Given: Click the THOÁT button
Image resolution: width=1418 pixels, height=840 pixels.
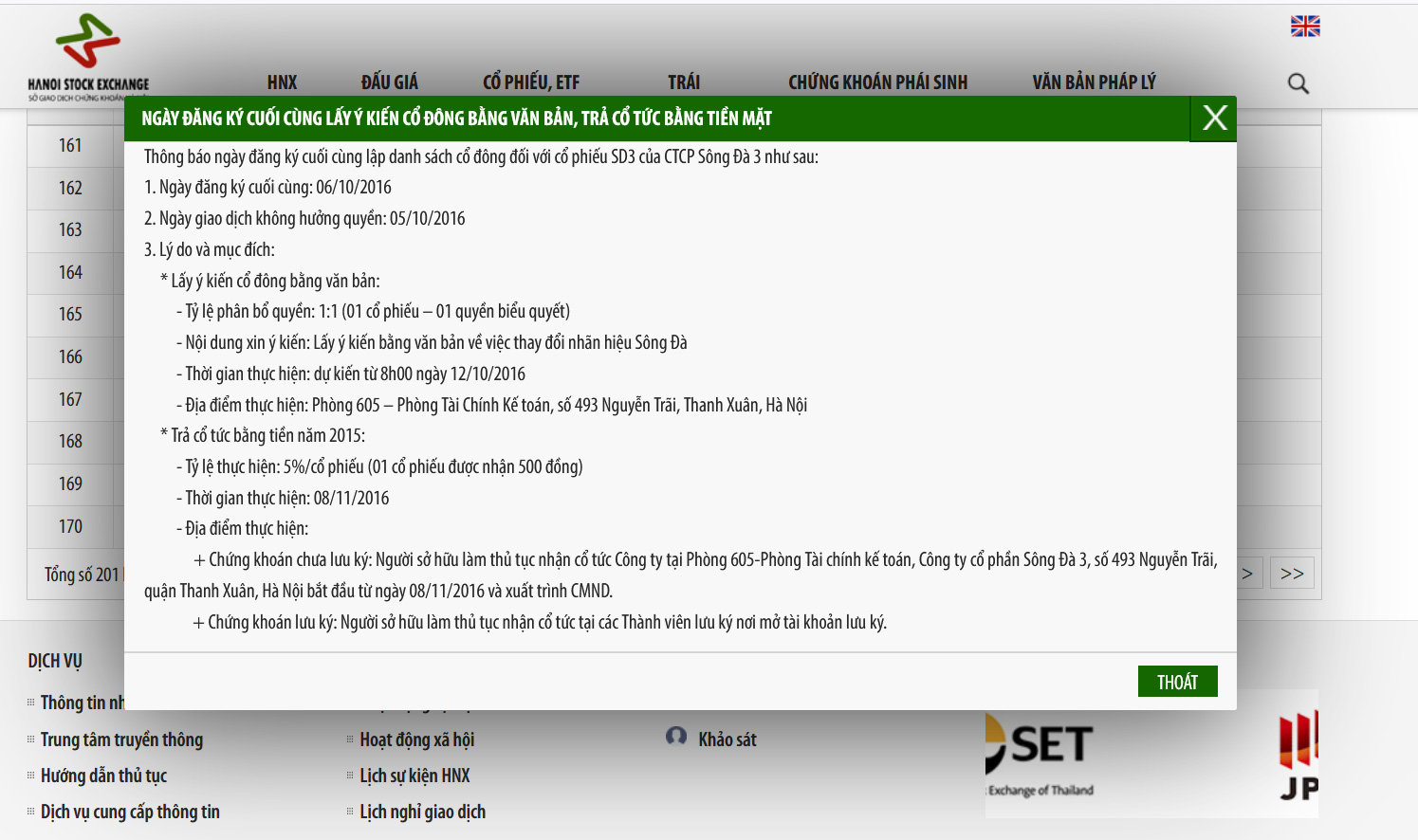Looking at the screenshot, I should [1177, 682].
